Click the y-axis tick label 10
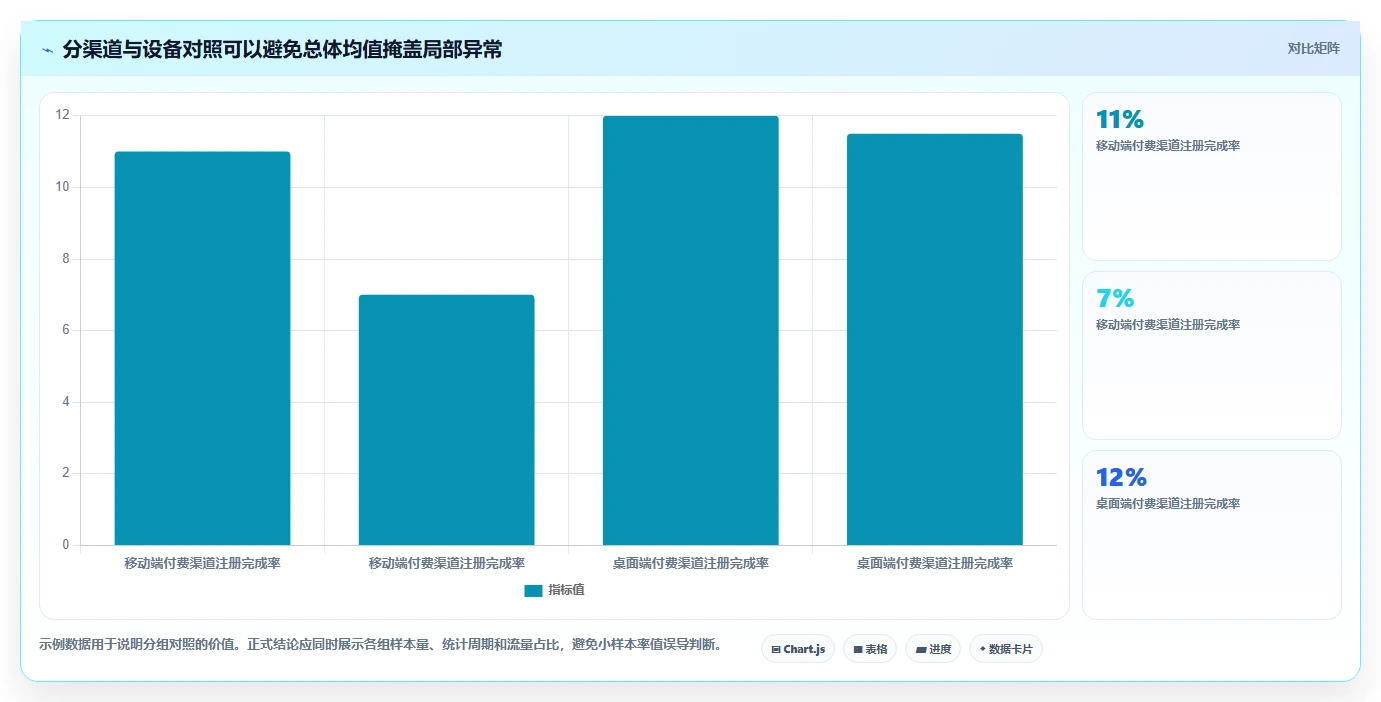The width and height of the screenshot is (1381, 702). (63, 187)
